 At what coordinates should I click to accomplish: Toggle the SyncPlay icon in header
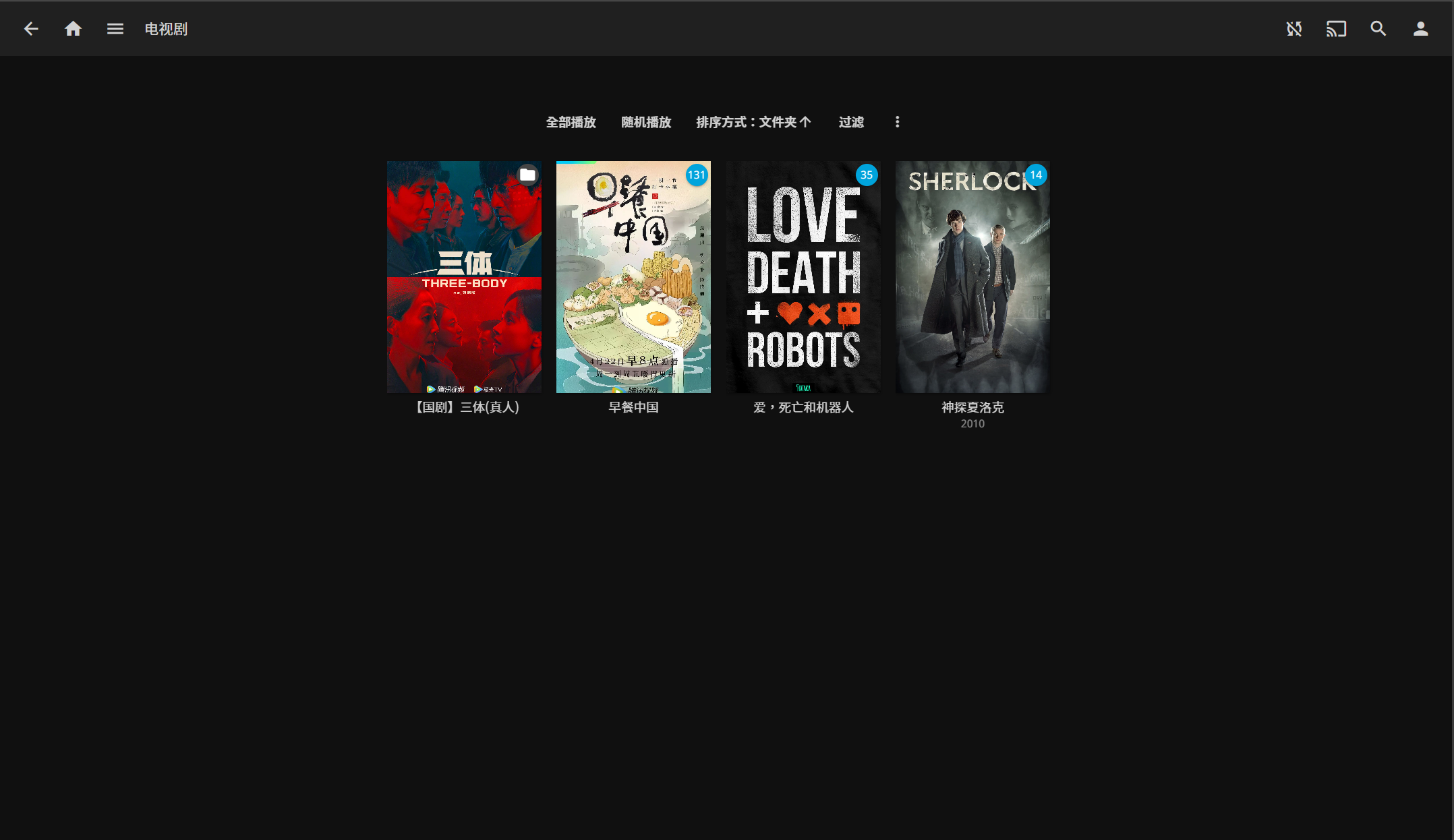[1293, 29]
